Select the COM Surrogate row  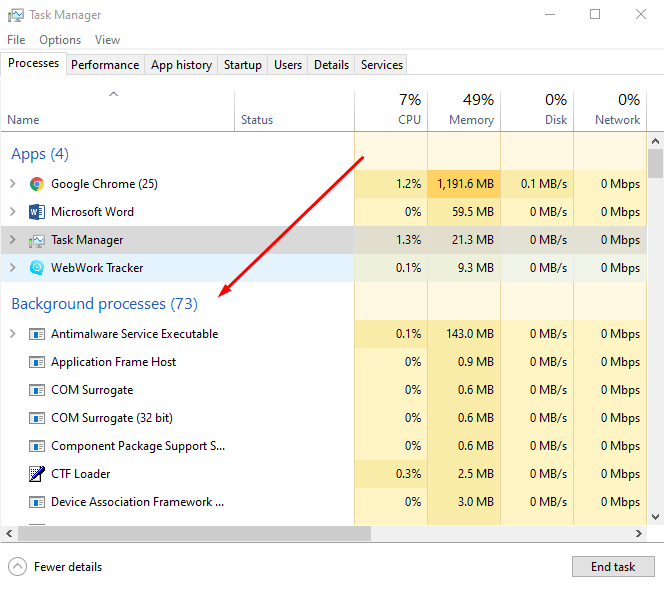[324, 390]
